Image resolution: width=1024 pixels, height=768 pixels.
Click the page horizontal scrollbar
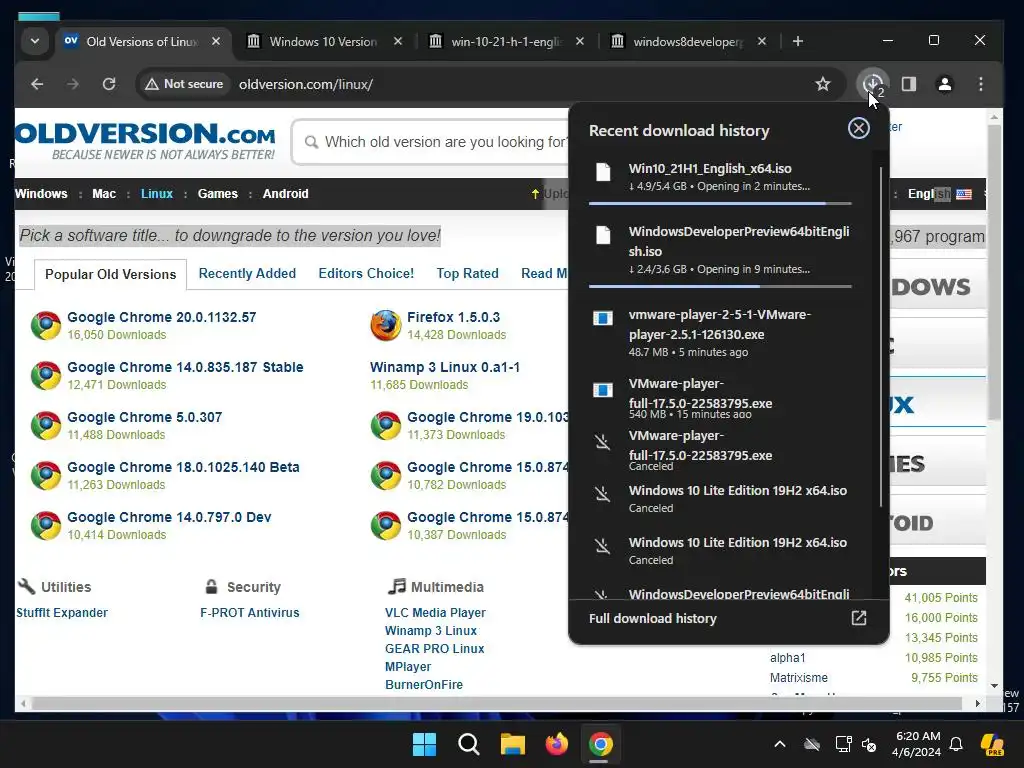tap(496, 703)
